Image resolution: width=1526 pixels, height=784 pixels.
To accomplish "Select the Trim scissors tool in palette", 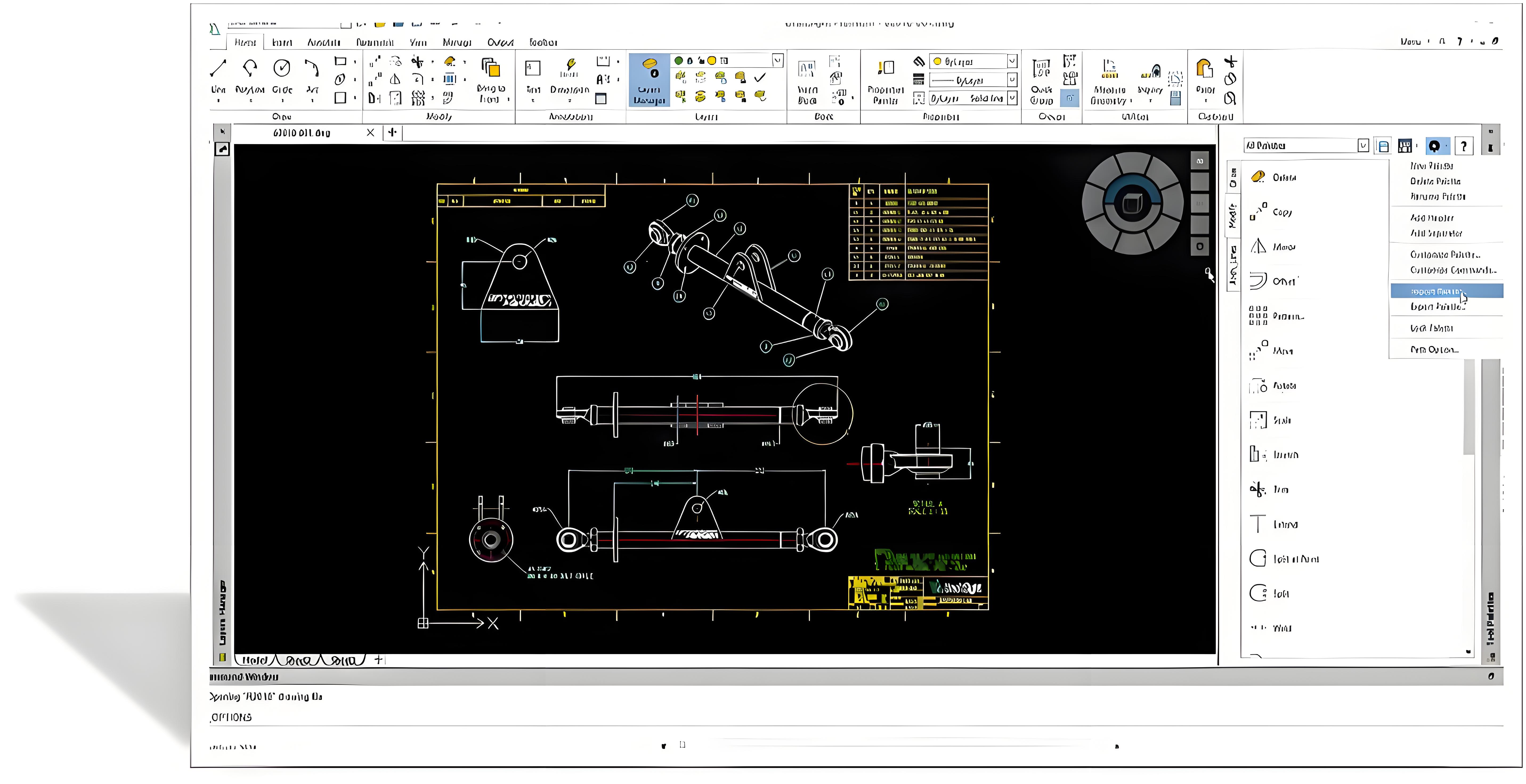I will click(1269, 489).
